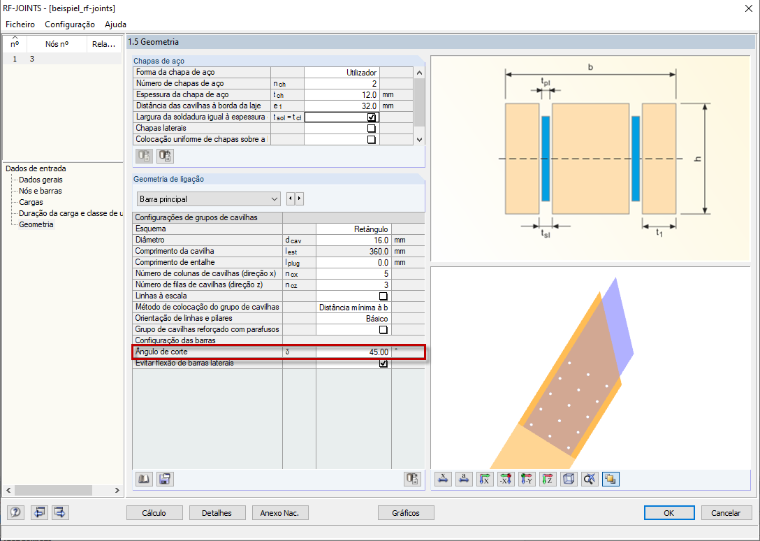Image resolution: width=760 pixels, height=541 pixels.
Task: Click the Nós nº column header
Action: point(57,44)
